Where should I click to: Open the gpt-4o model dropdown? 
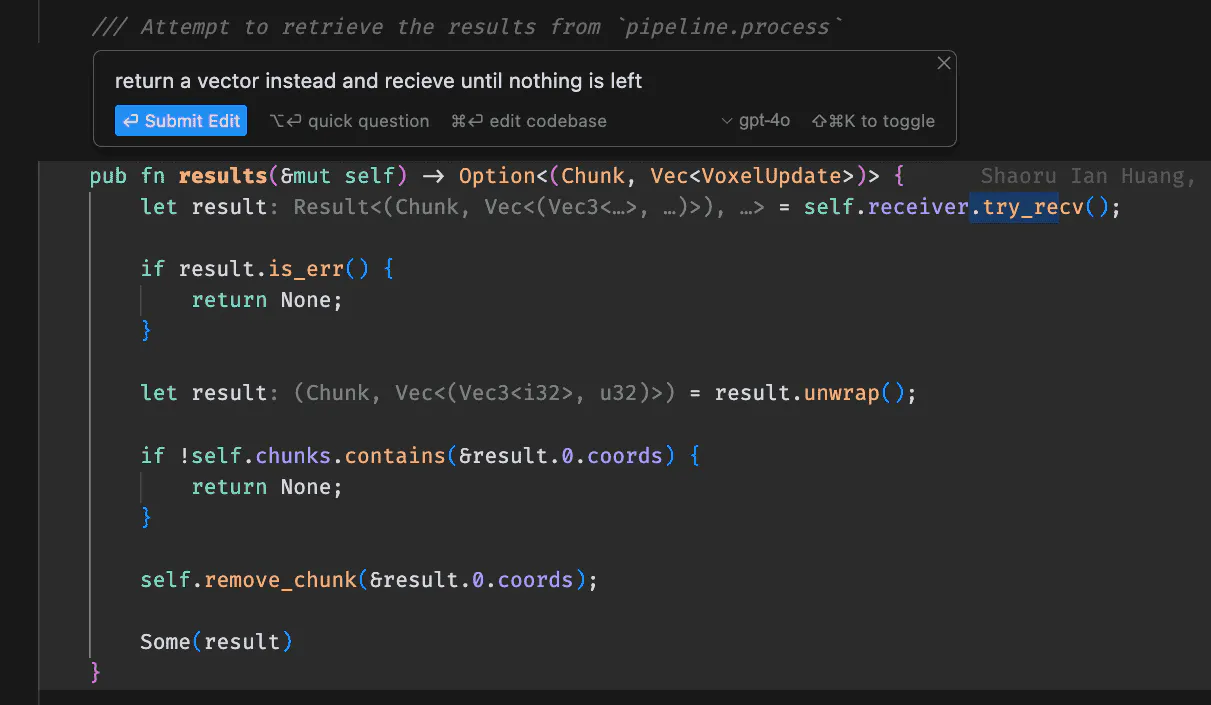[756, 121]
